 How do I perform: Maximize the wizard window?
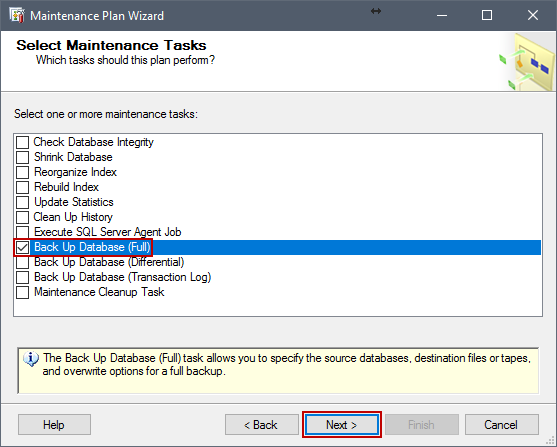[487, 15]
